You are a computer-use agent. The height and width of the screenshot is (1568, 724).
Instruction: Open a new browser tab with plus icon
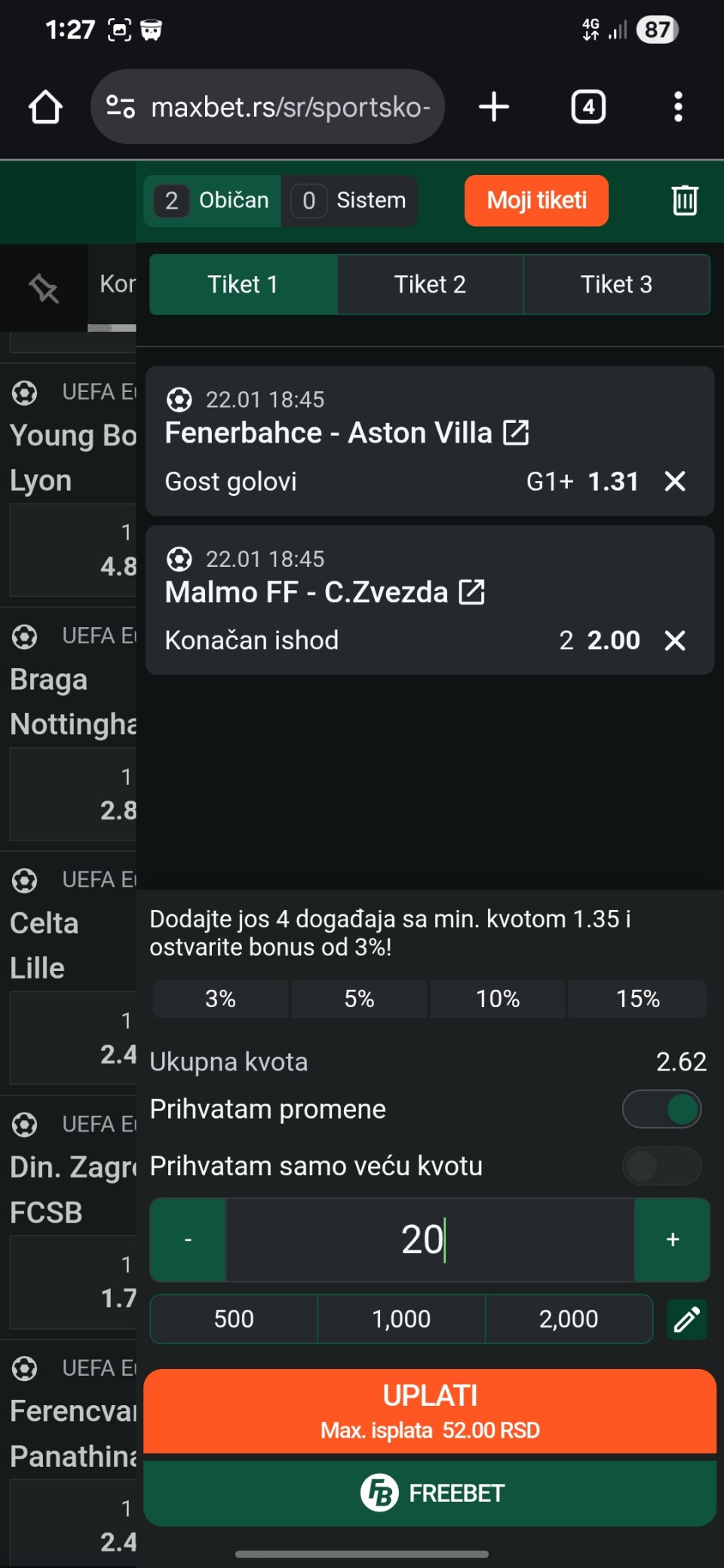click(x=494, y=107)
